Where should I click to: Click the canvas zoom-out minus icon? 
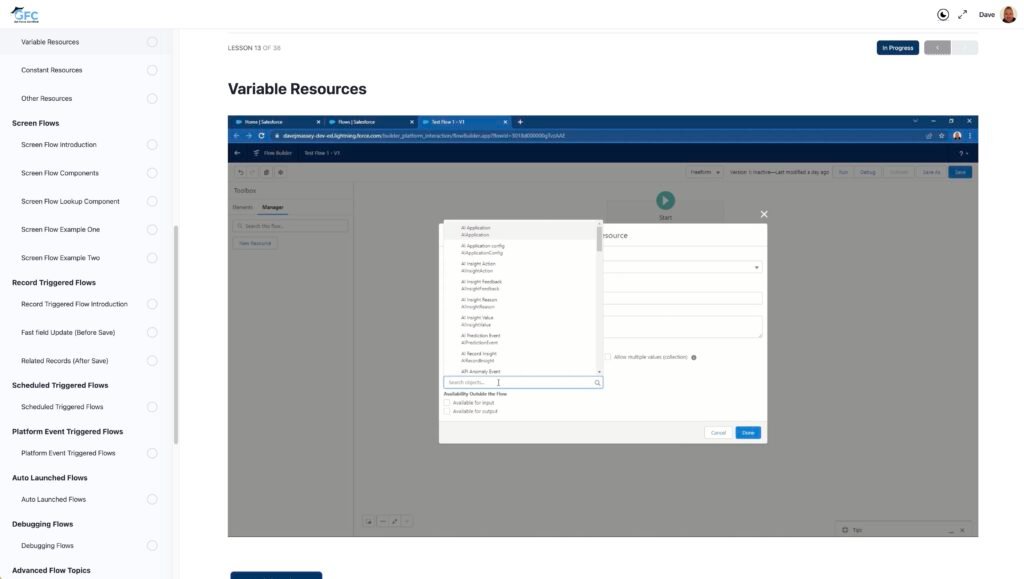click(383, 521)
